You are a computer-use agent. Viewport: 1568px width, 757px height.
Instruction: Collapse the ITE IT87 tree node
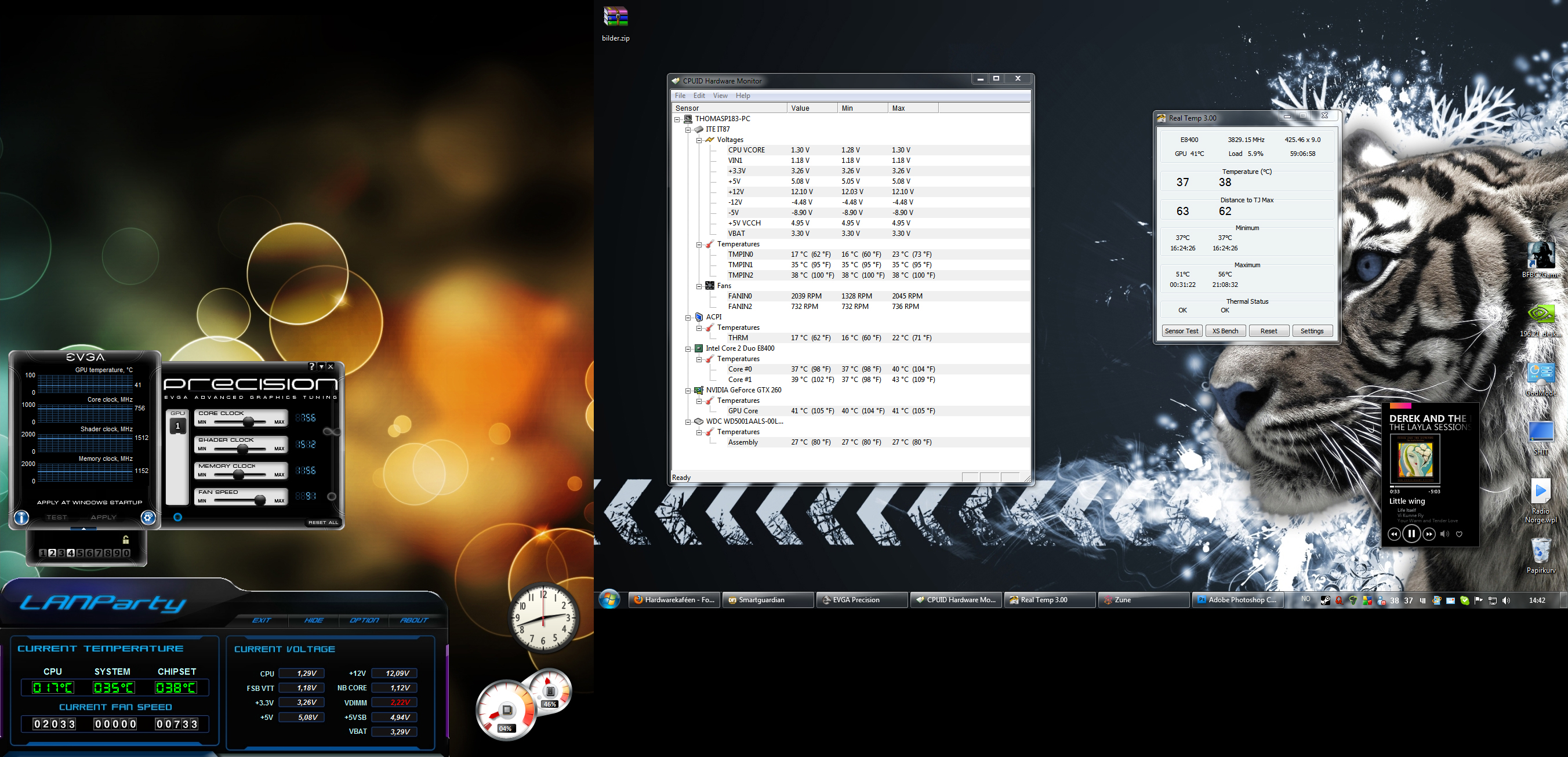coord(688,130)
